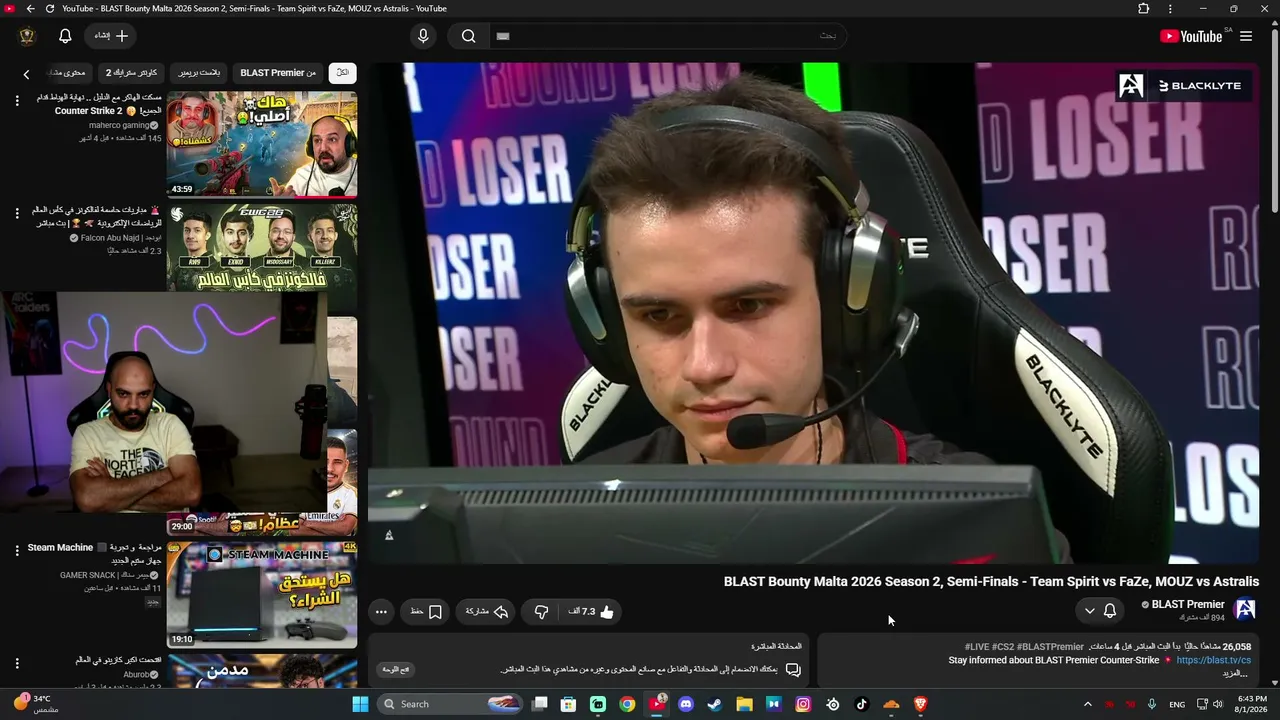Image resolution: width=1280 pixels, height=720 pixels.
Task: Open the YouTube guide hamburger menu
Action: coord(1246,36)
